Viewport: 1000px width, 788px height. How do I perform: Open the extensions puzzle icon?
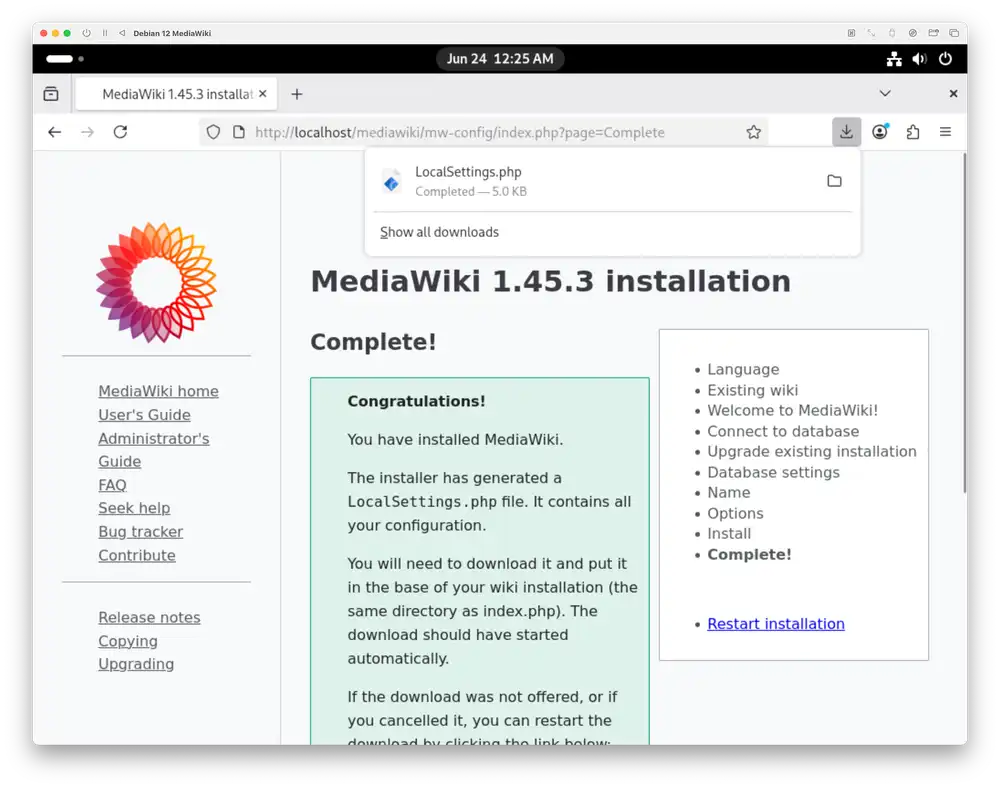(x=913, y=132)
